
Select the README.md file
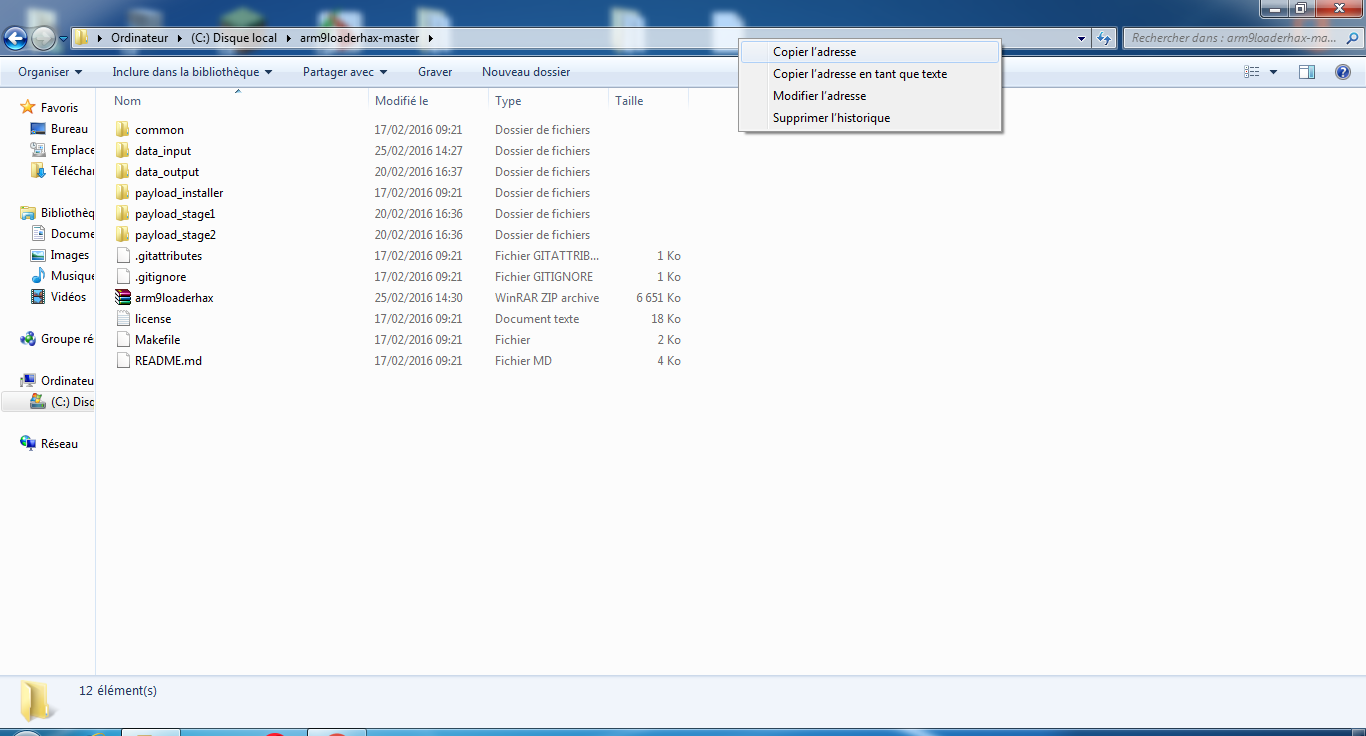click(168, 361)
